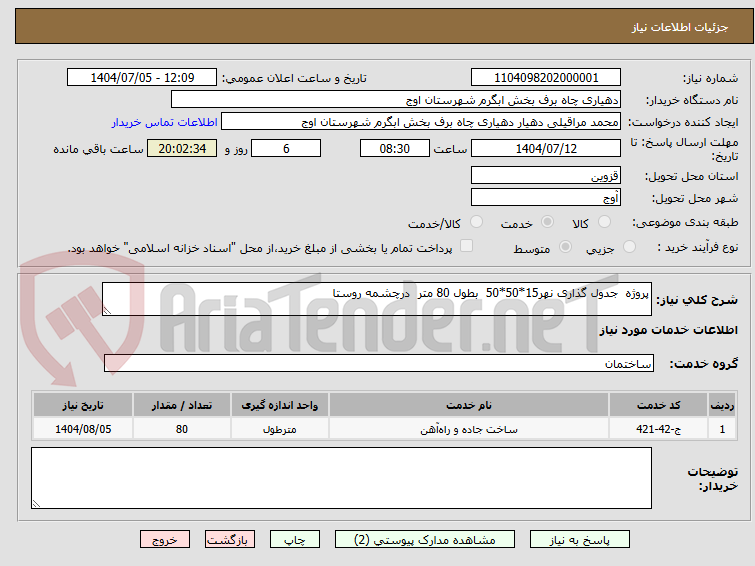Click the بازگشت back button

pos(230,540)
